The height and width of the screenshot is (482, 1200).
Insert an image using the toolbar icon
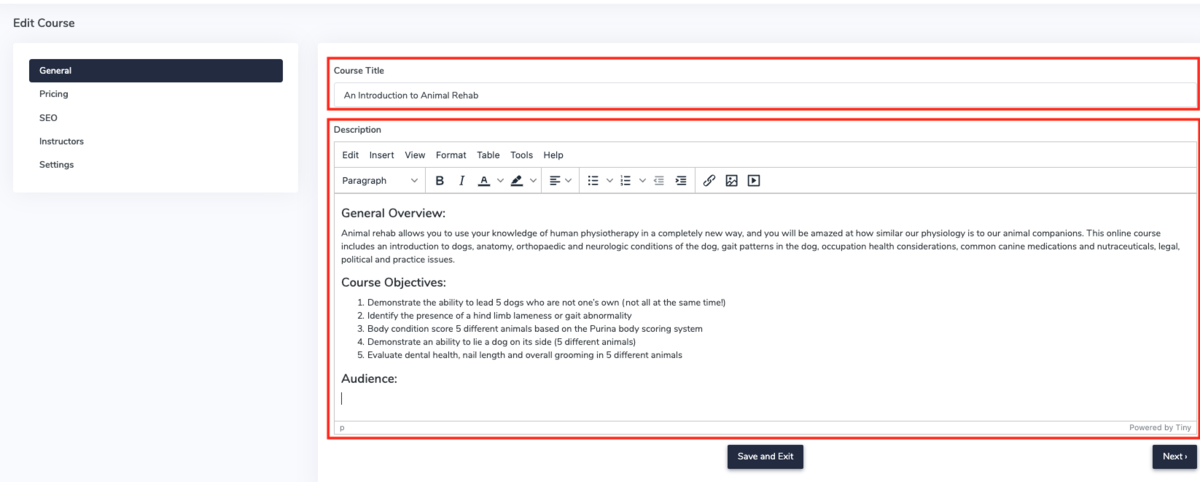tap(732, 181)
